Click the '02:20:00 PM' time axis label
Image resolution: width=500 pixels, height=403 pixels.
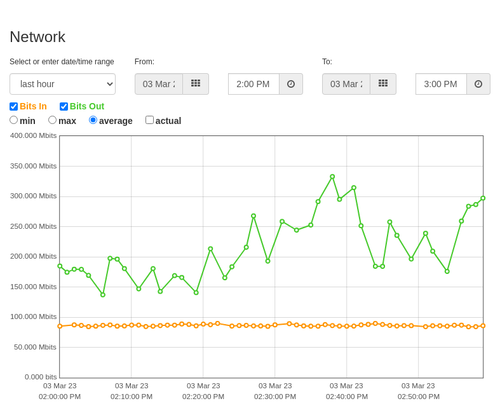(203, 397)
